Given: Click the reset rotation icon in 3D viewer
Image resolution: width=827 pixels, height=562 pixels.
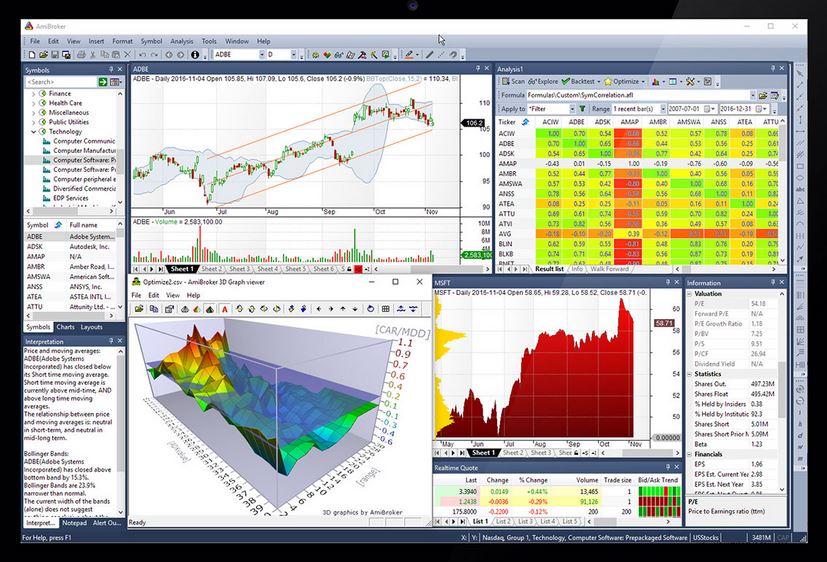Looking at the screenshot, I should (370, 309).
